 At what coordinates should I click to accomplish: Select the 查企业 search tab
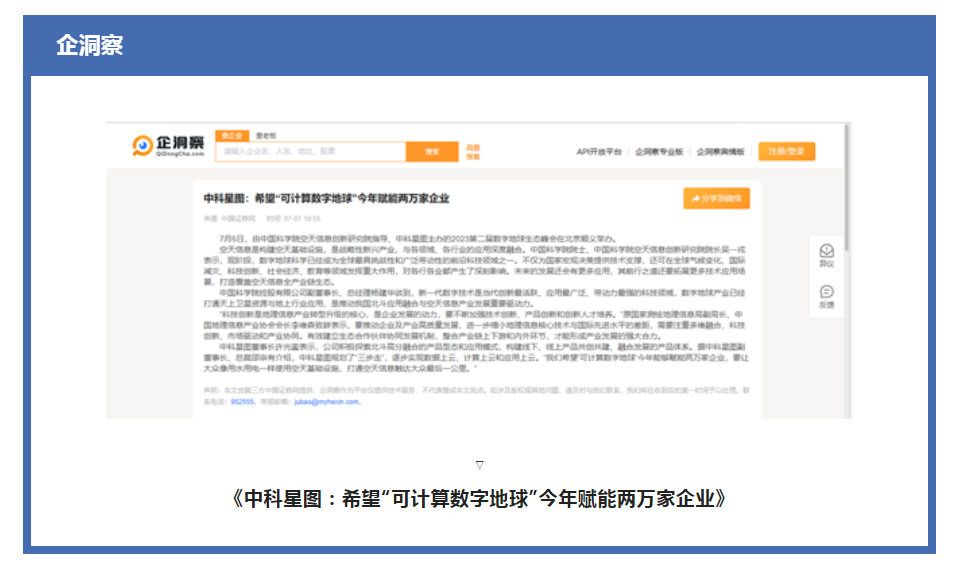233,134
